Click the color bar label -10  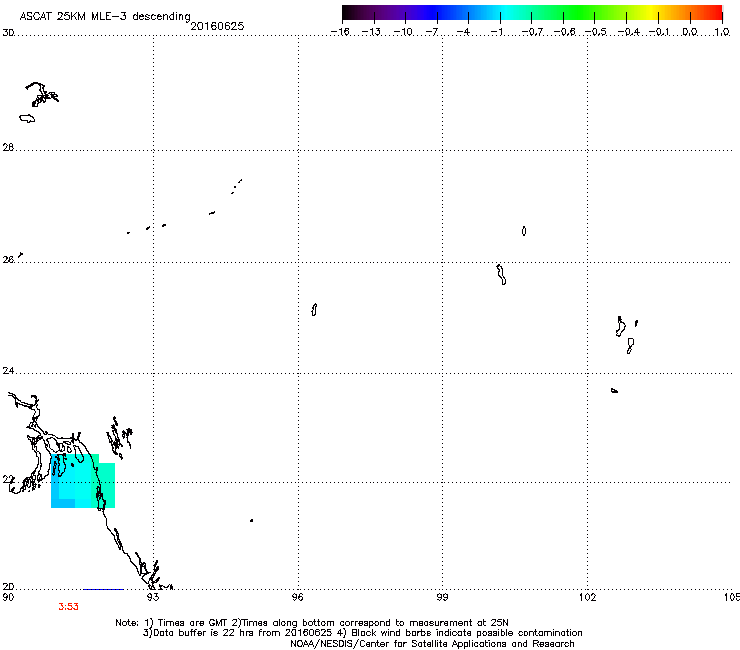coord(403,32)
